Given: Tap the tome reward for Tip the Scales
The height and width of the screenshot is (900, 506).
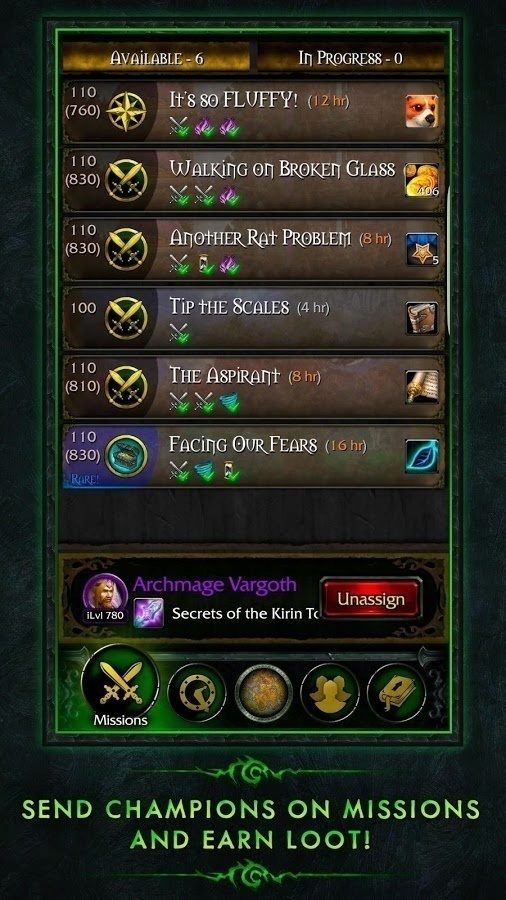Looking at the screenshot, I should coord(422,317).
